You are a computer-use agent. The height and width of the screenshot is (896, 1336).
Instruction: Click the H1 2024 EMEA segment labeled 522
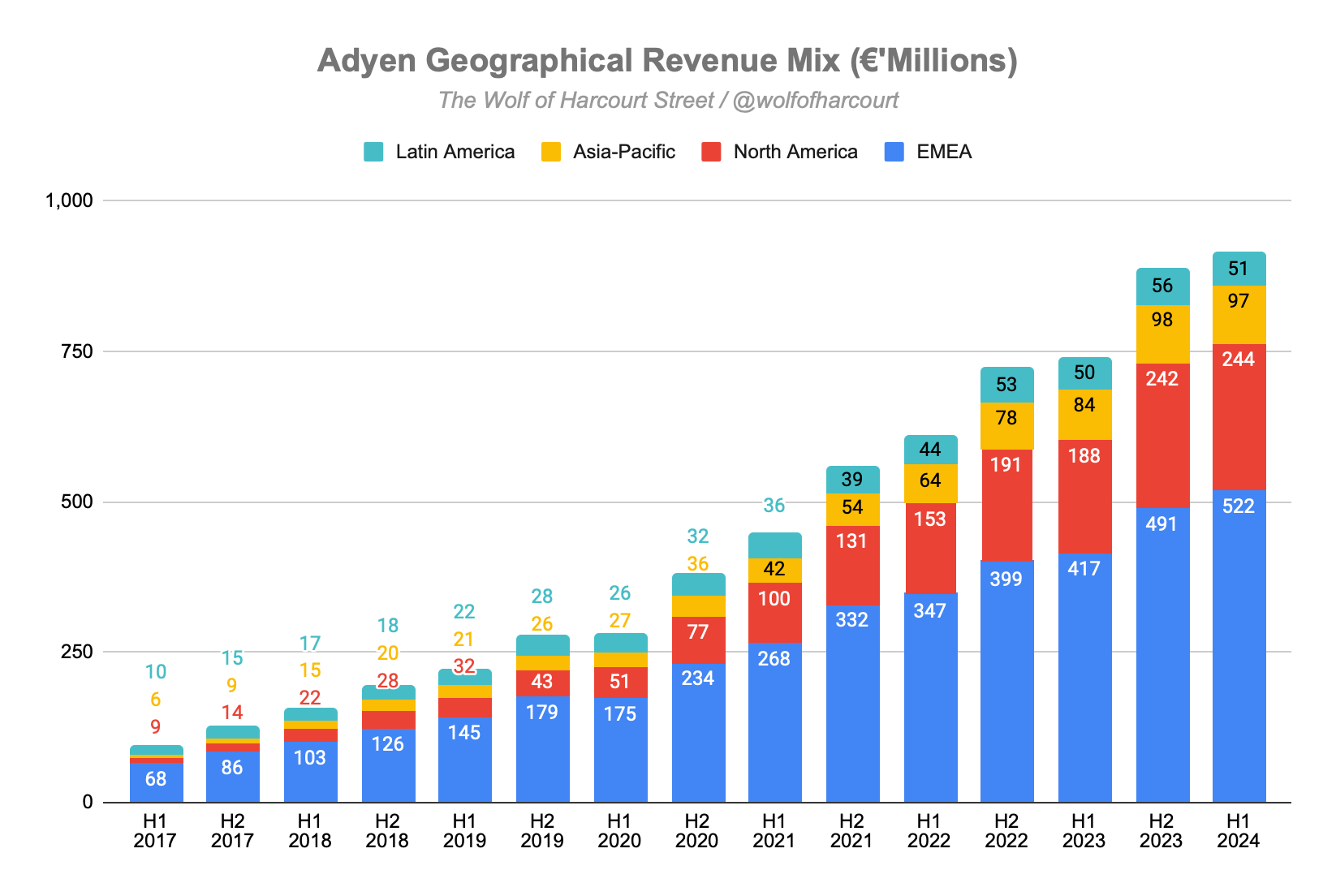click(1239, 646)
